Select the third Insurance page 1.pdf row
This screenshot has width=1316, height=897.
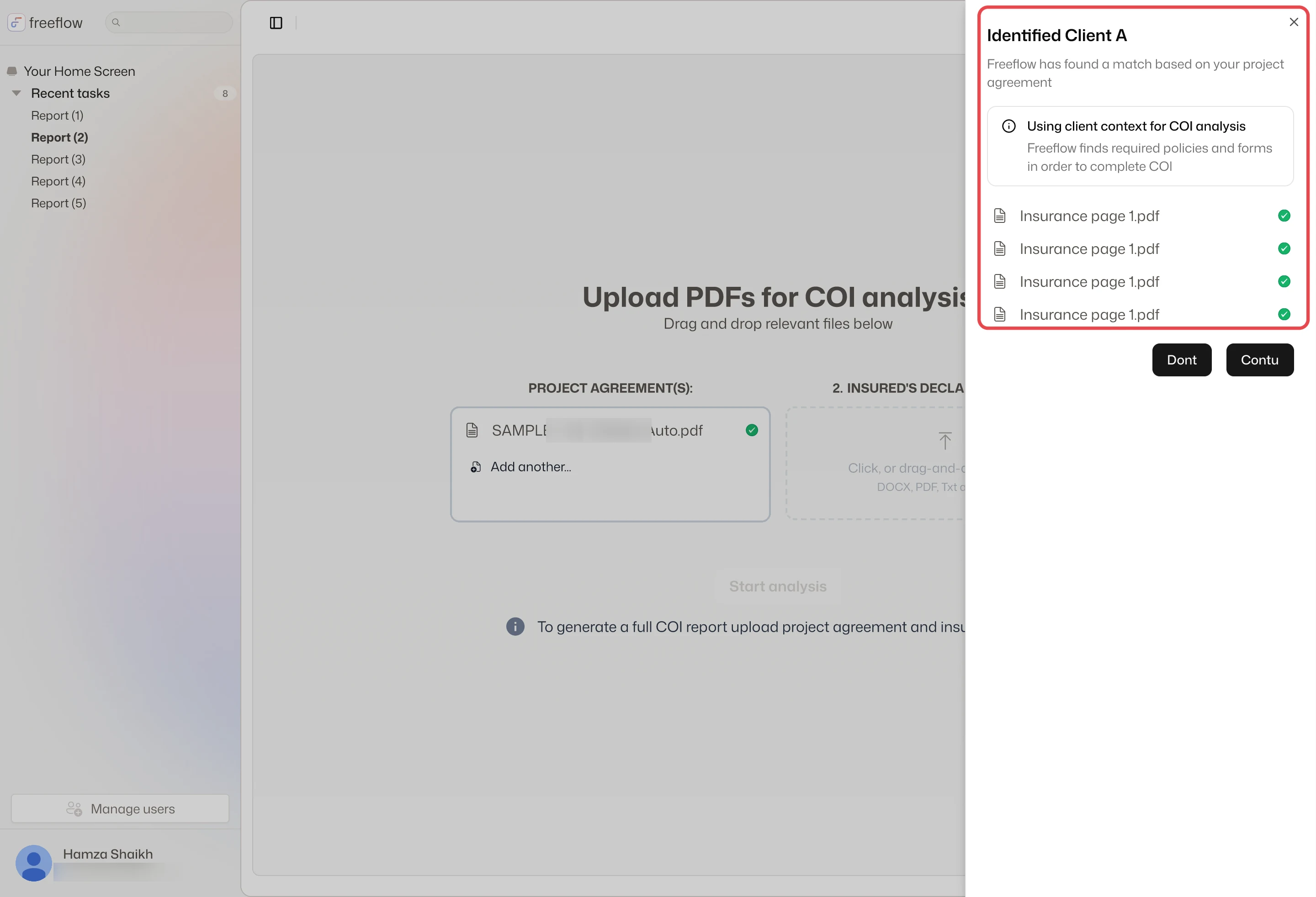1141,281
